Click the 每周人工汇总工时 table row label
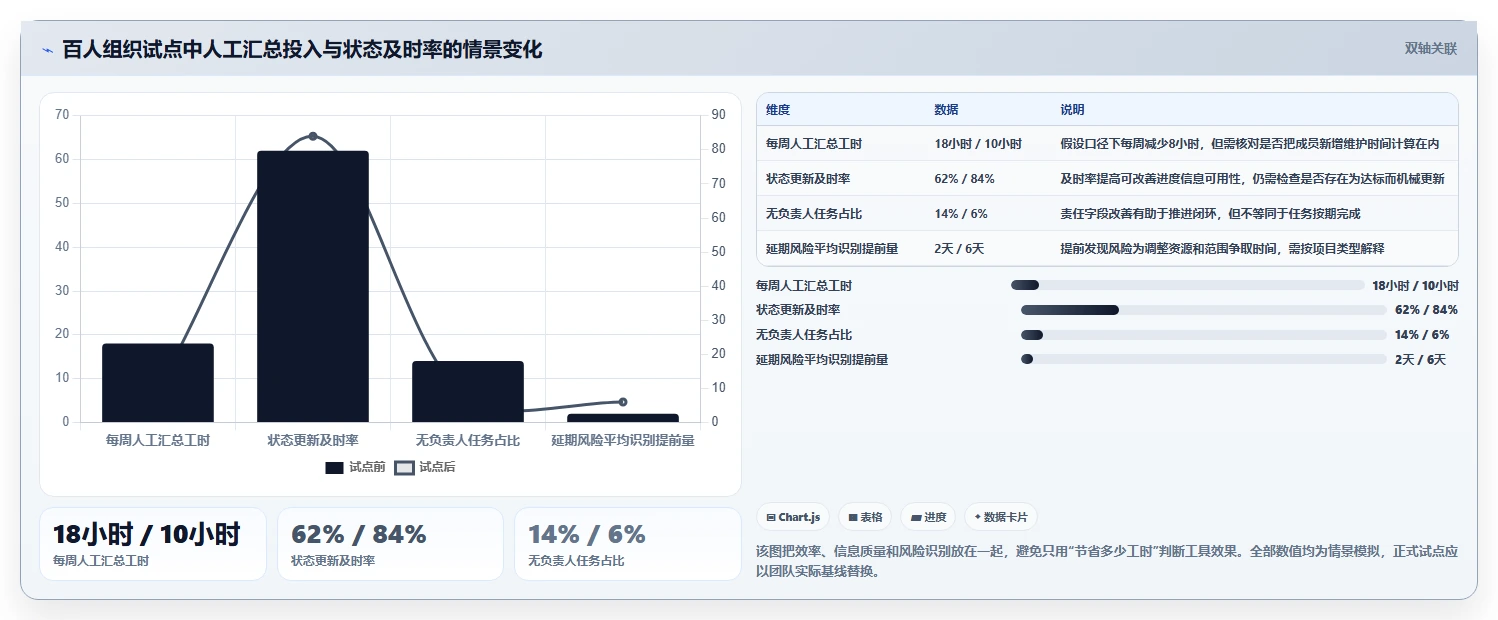Viewport: 1498px width, 620px height. pyautogui.click(x=814, y=144)
